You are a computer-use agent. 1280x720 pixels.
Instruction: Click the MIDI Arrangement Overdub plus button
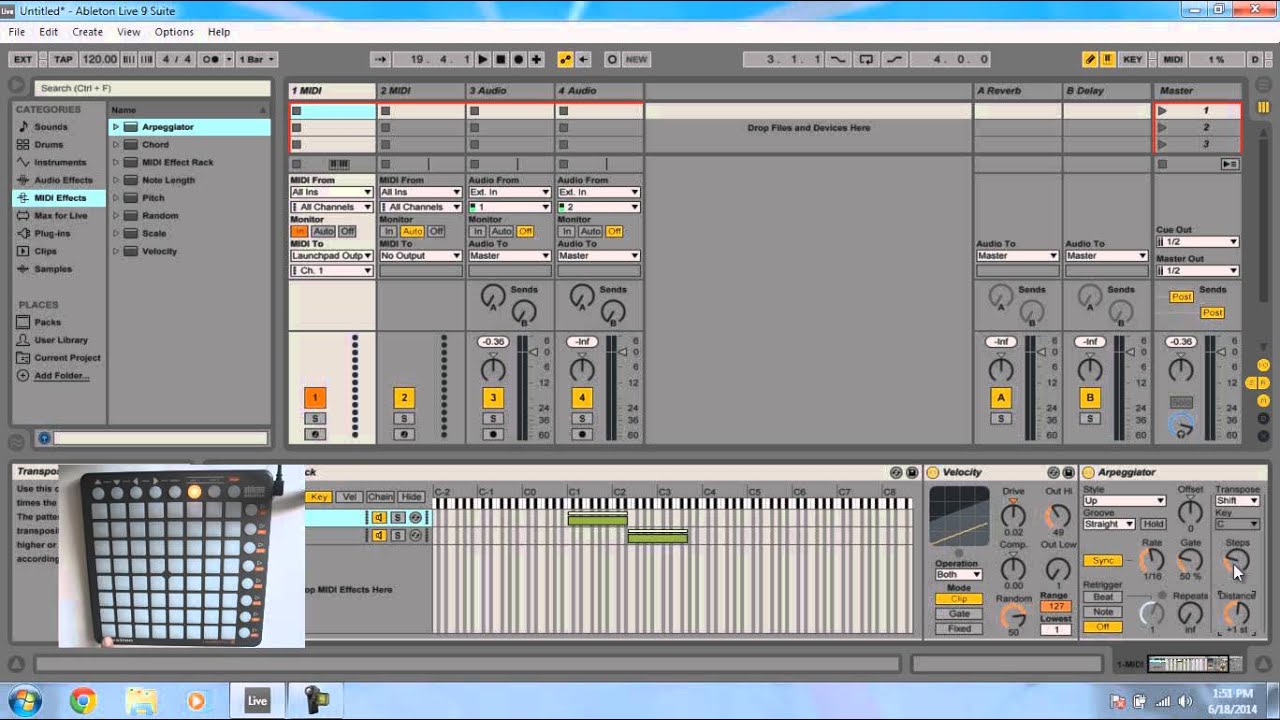(x=537, y=59)
